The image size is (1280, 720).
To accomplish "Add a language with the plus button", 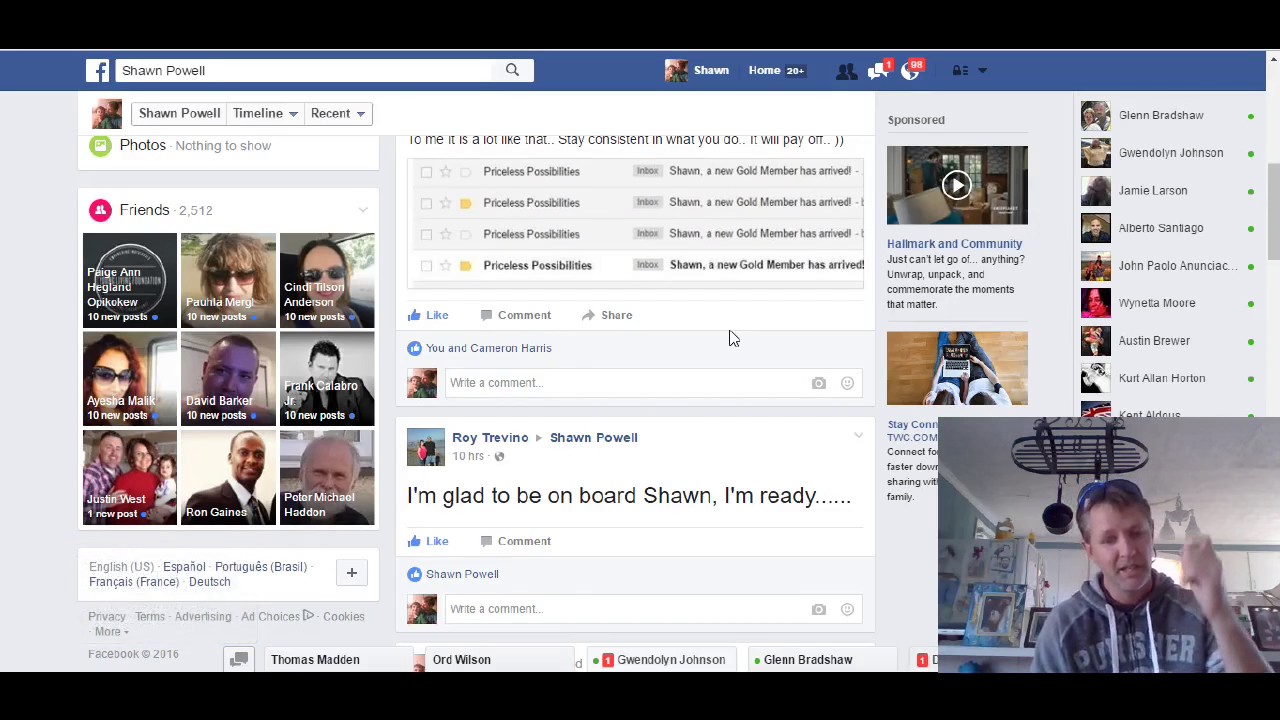I will click(x=351, y=573).
